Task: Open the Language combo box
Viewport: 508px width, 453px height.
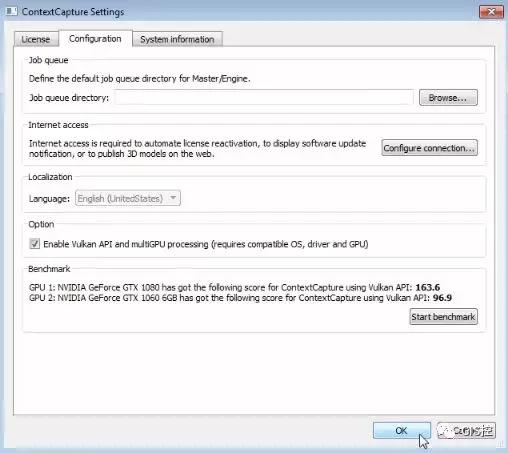Action: (x=128, y=198)
